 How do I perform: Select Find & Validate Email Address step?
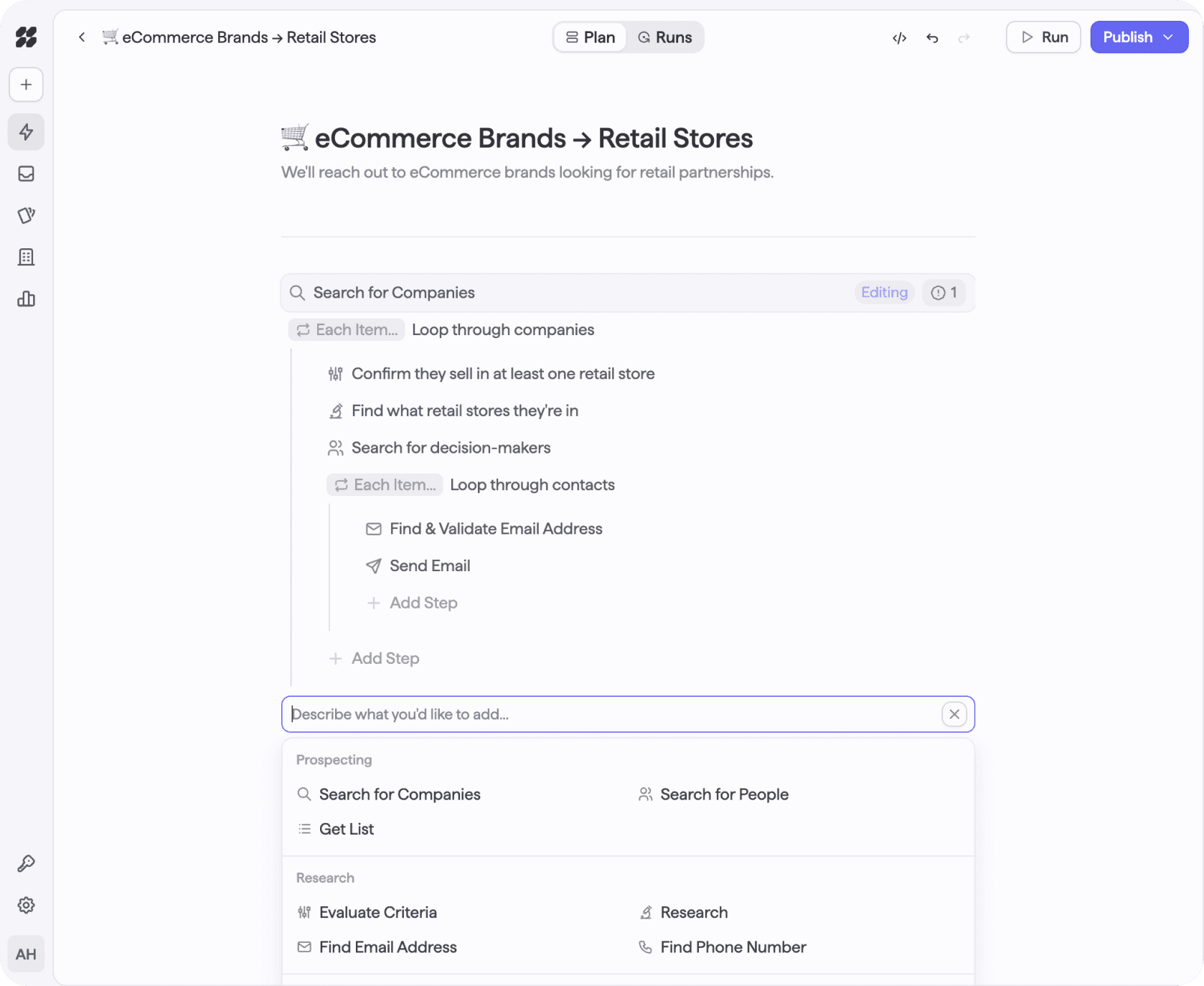(484, 529)
